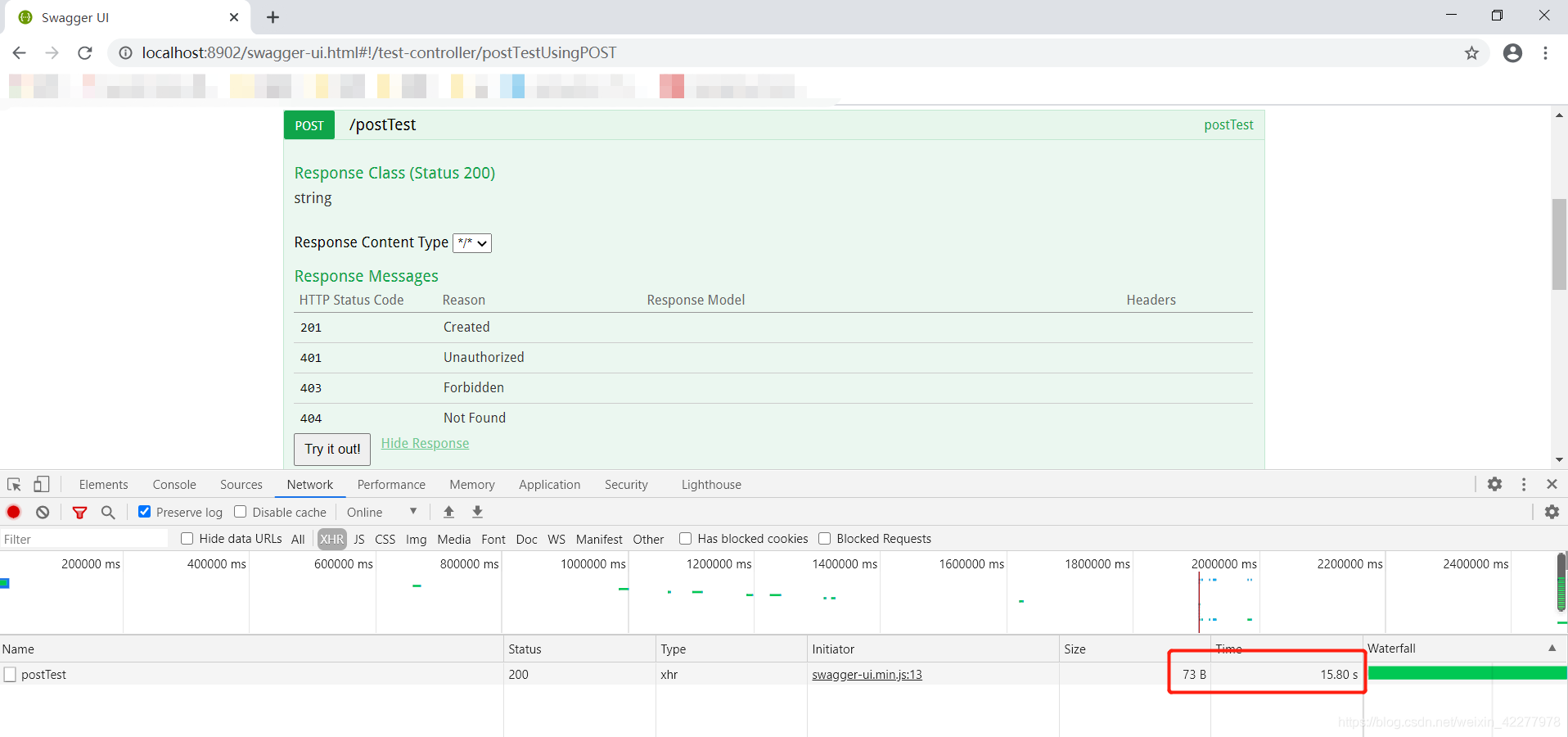Click the postTest operation link on right
The height and width of the screenshot is (737, 1568).
[1228, 124]
